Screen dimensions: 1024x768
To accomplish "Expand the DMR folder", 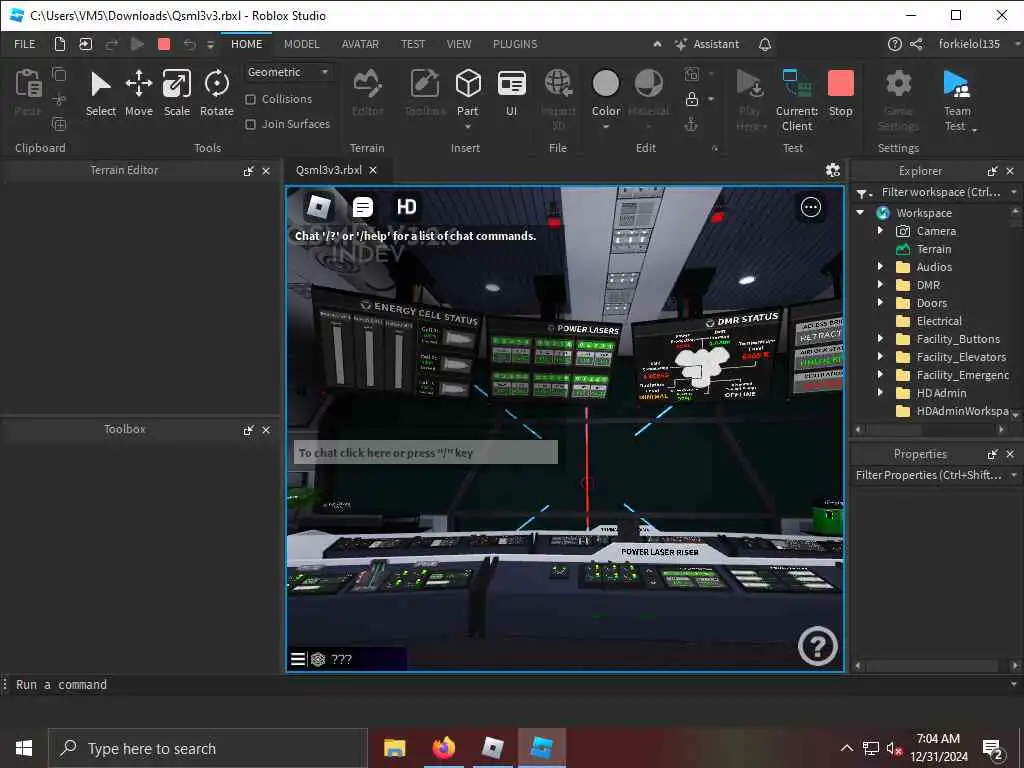I will (880, 285).
